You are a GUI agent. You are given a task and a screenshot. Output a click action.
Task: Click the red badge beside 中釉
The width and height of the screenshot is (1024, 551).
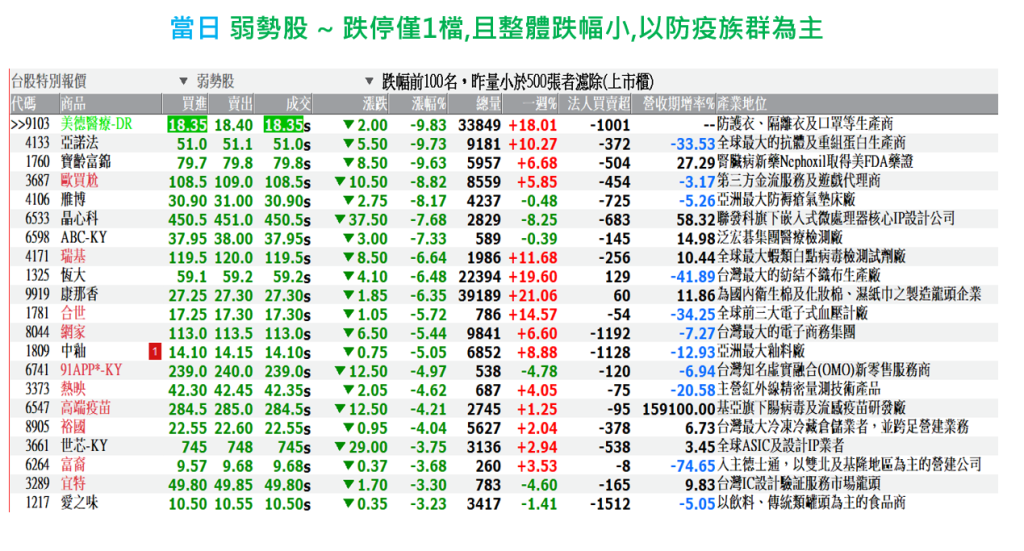pyautogui.click(x=155, y=351)
